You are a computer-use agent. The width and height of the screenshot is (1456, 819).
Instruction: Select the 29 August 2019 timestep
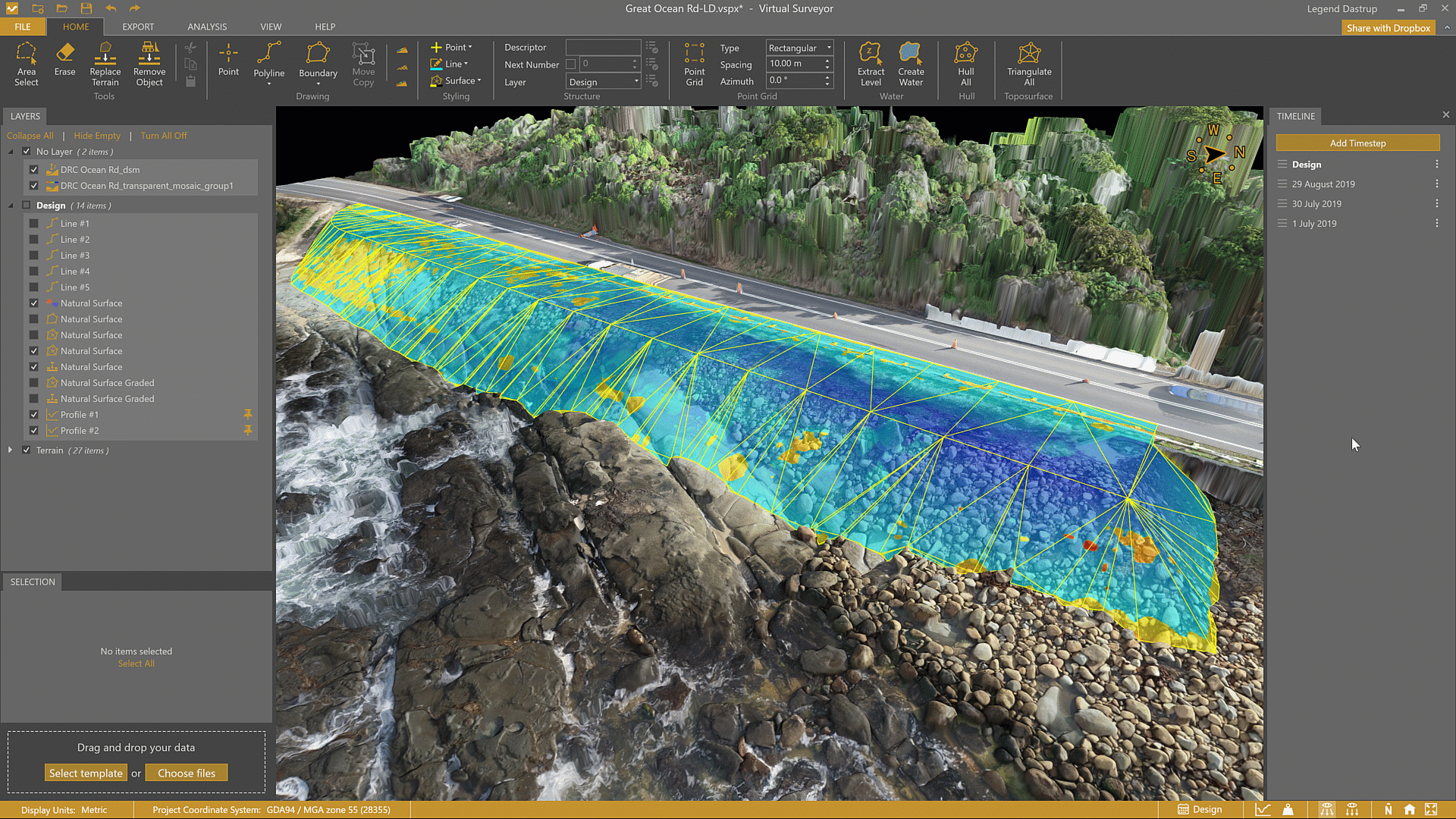click(x=1323, y=184)
